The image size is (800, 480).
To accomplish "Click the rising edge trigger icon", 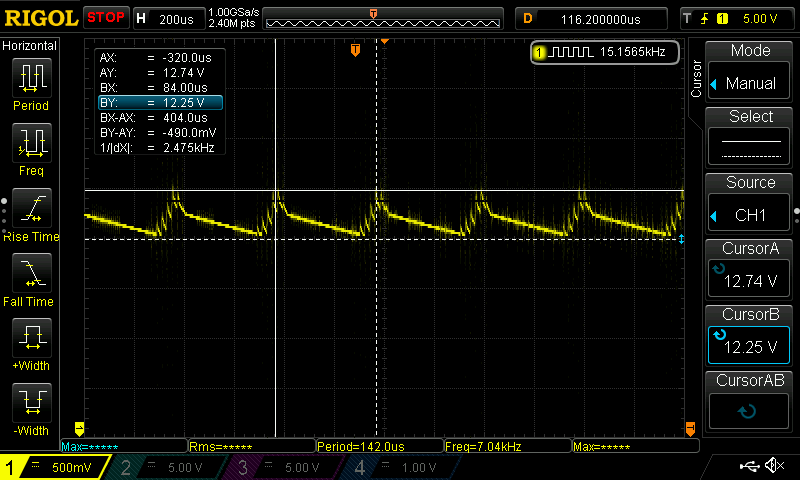I will point(705,19).
